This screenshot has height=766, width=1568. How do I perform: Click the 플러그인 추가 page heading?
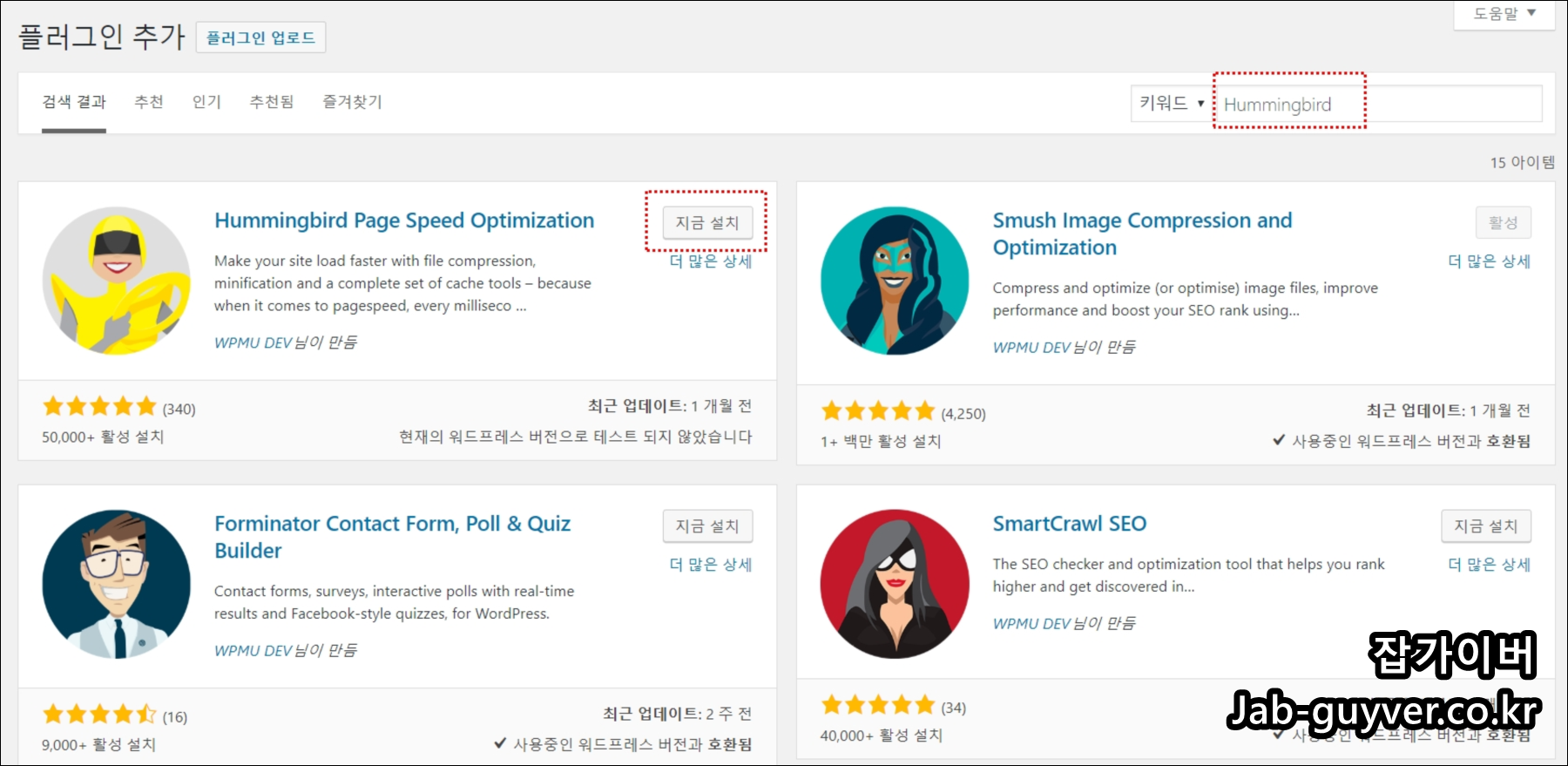coord(102,37)
